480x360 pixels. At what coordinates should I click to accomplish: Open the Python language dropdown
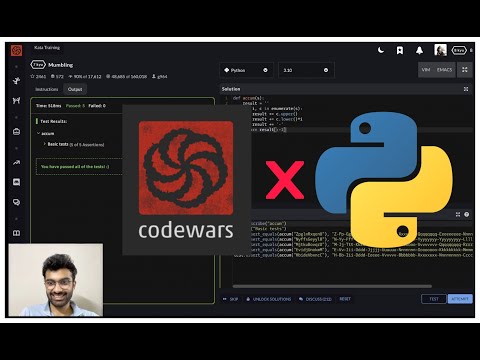click(x=246, y=70)
